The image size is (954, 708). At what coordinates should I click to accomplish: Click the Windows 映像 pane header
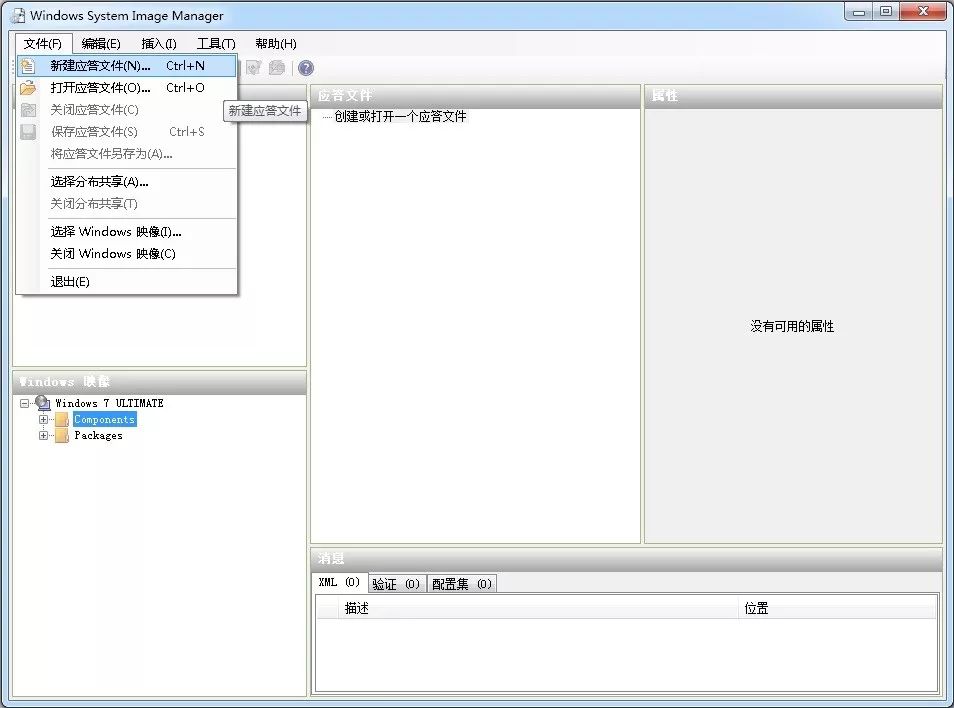[159, 382]
